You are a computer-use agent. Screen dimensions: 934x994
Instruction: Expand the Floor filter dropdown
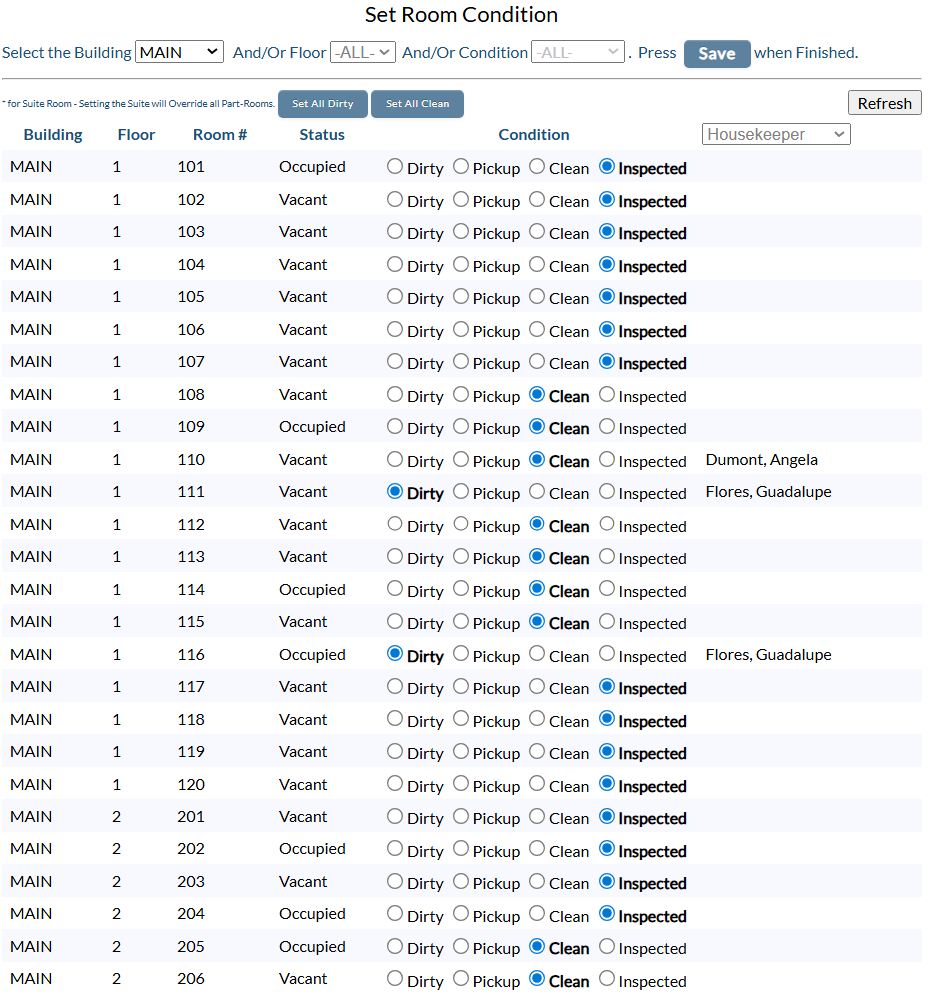click(x=363, y=52)
